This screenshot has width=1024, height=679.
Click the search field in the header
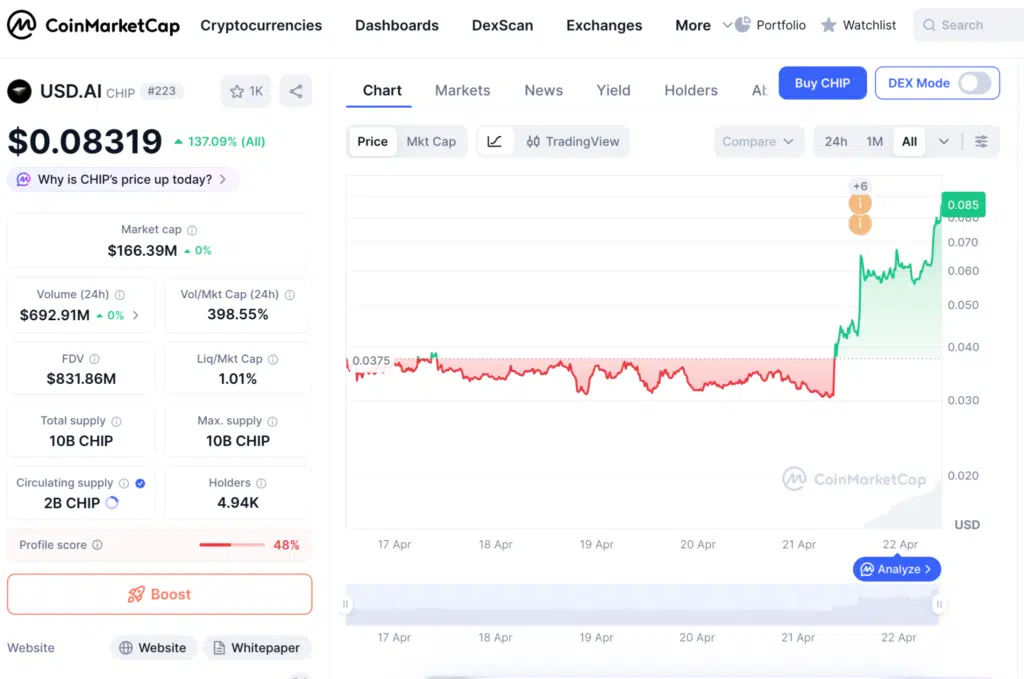pyautogui.click(x=966, y=24)
